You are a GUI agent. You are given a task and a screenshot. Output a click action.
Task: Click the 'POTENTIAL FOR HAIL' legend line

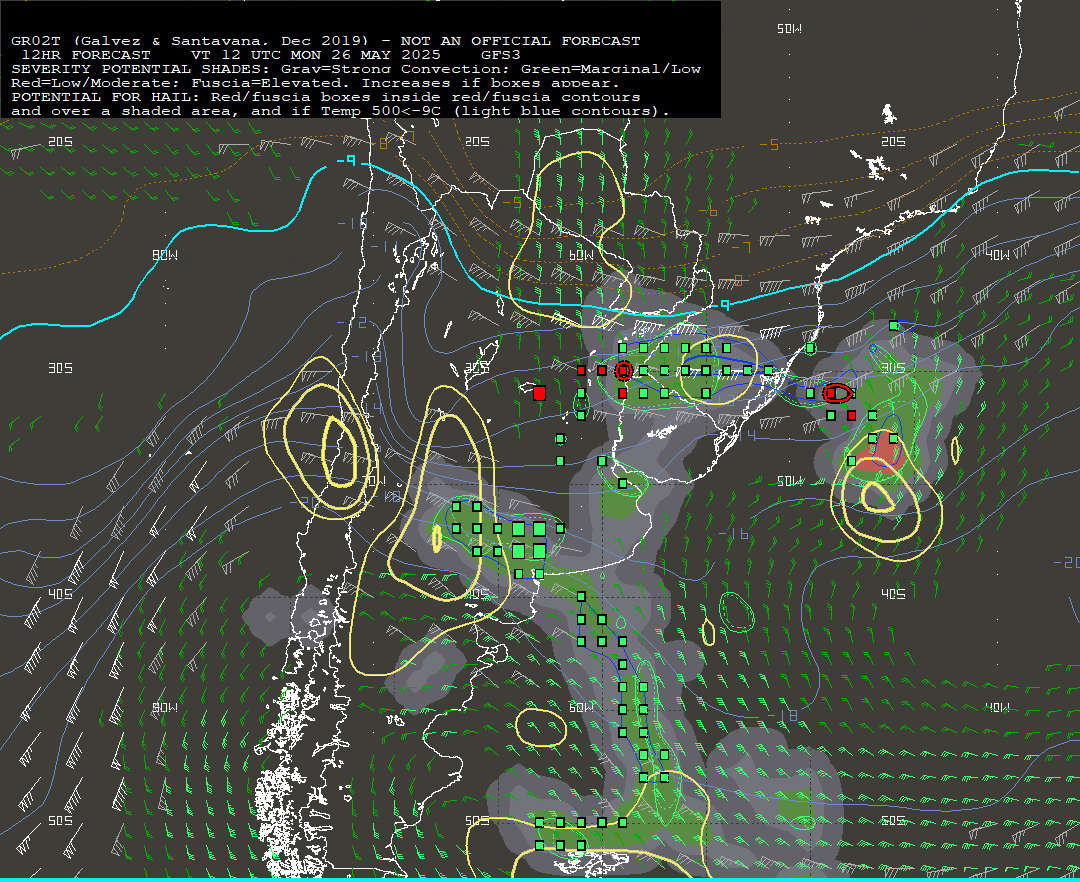tap(326, 96)
